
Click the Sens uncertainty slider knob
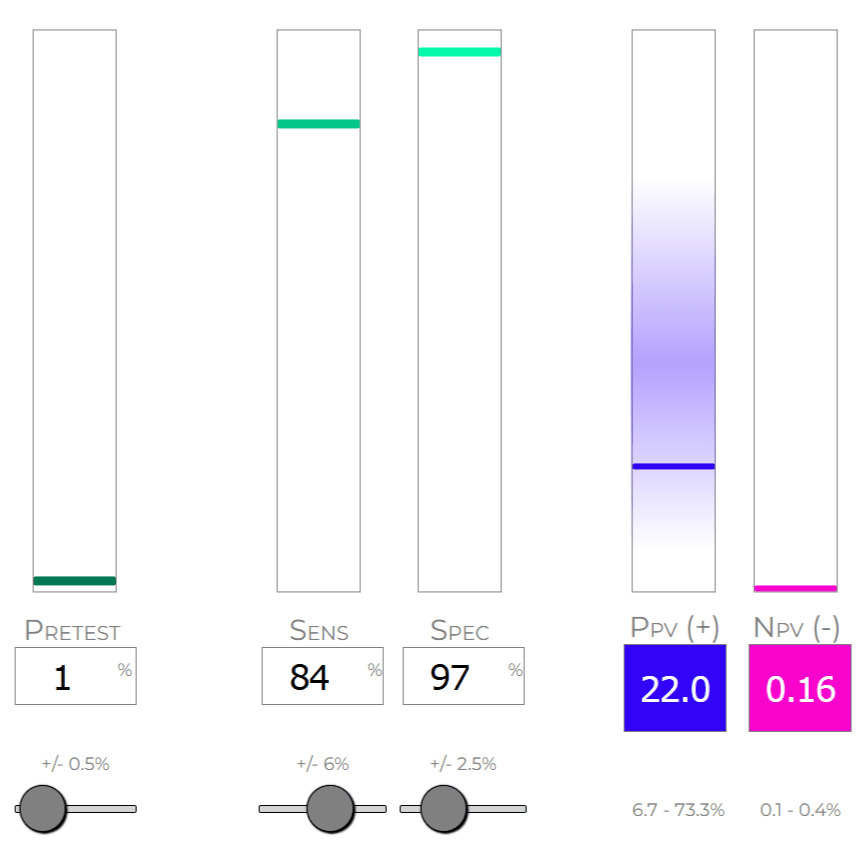coord(330,808)
